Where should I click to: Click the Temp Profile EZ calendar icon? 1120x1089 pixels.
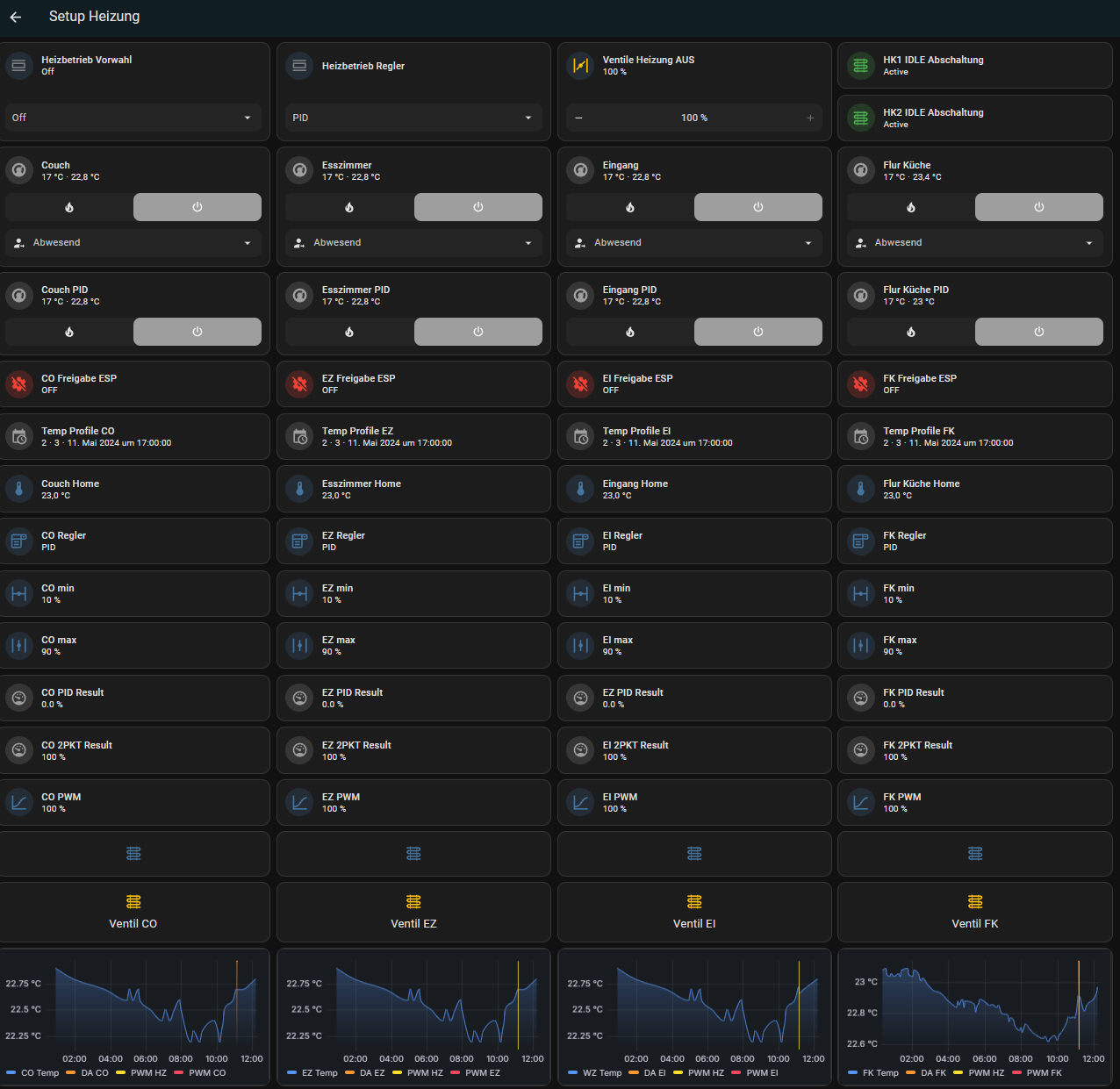299,437
